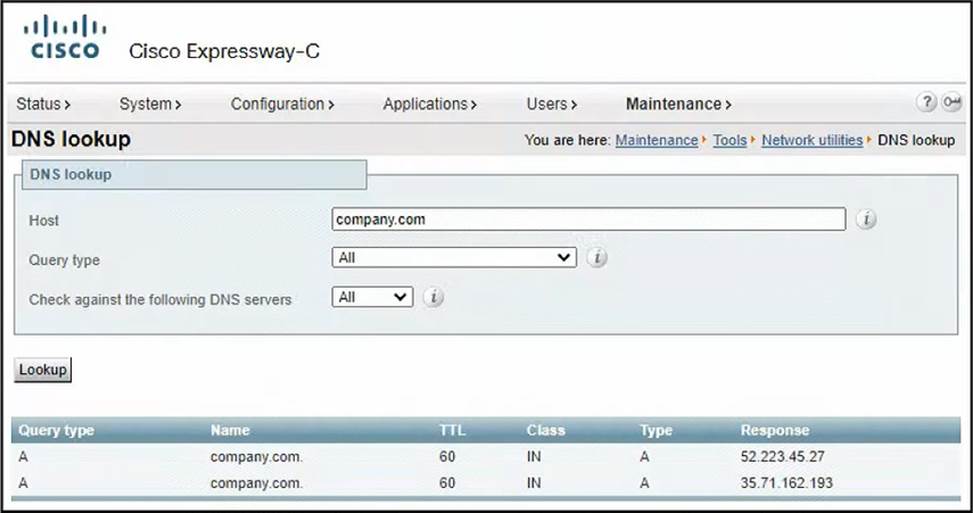
Task: Click the Query type column header
Action: point(56,430)
